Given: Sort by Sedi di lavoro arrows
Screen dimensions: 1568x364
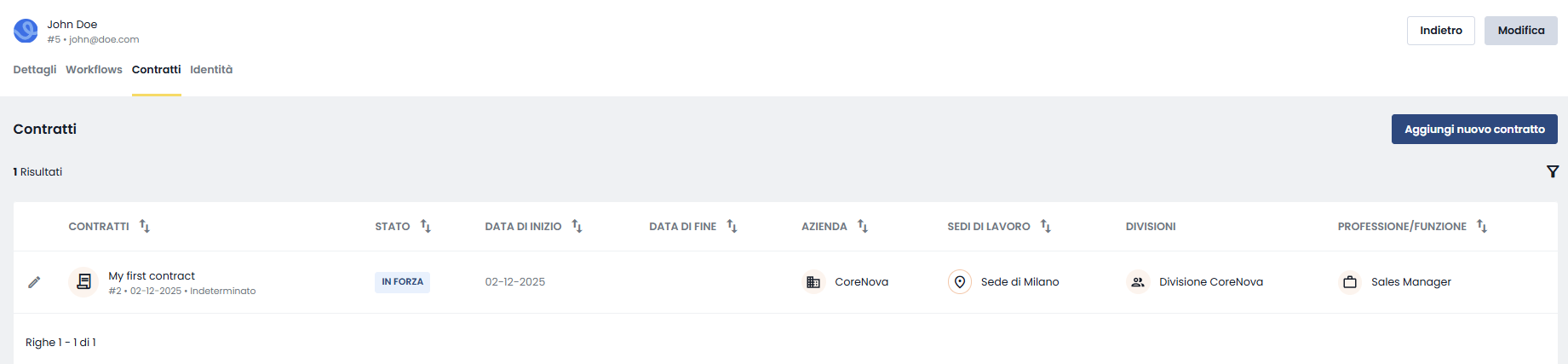Looking at the screenshot, I should point(1046,226).
